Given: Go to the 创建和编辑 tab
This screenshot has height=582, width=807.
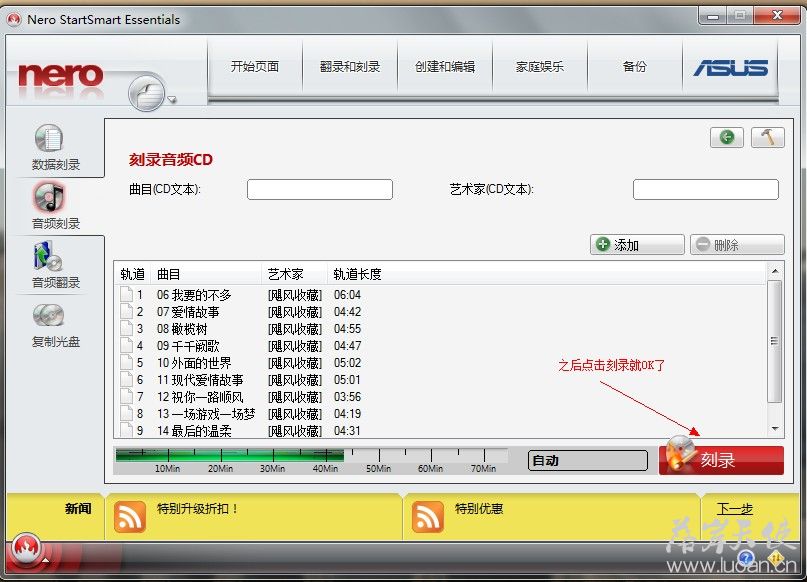Looking at the screenshot, I should click(x=445, y=67).
